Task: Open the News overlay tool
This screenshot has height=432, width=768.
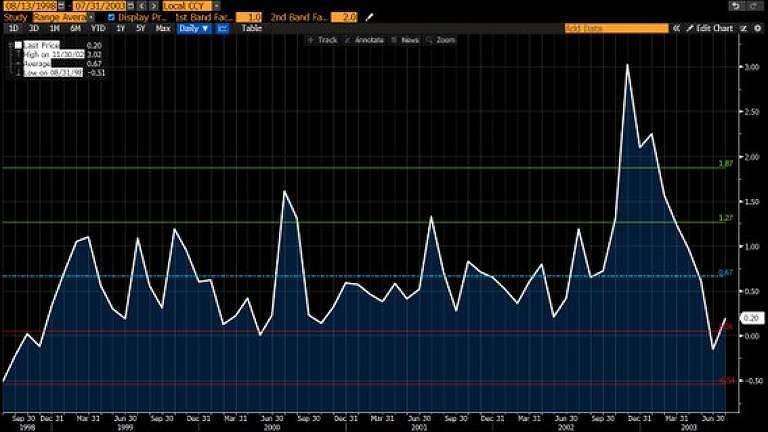Action: coord(405,40)
